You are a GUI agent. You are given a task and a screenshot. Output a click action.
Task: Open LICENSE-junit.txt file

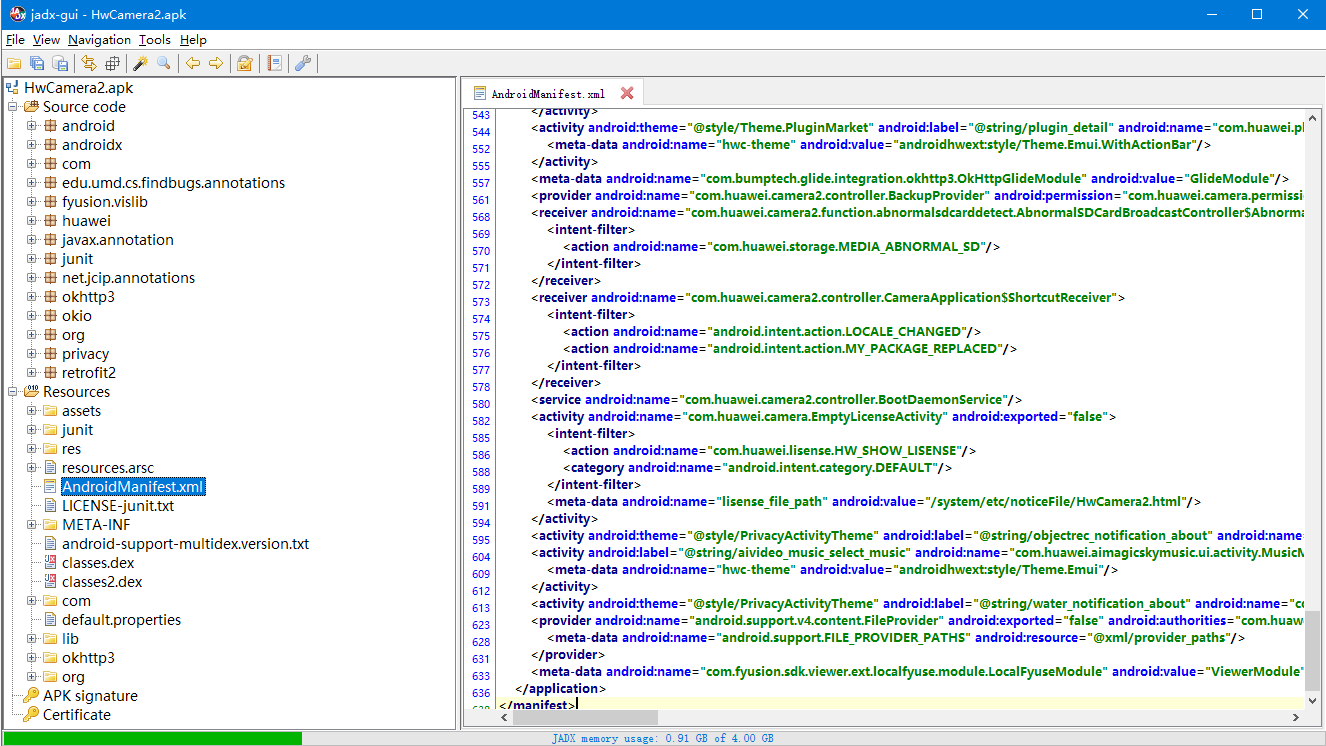(118, 506)
